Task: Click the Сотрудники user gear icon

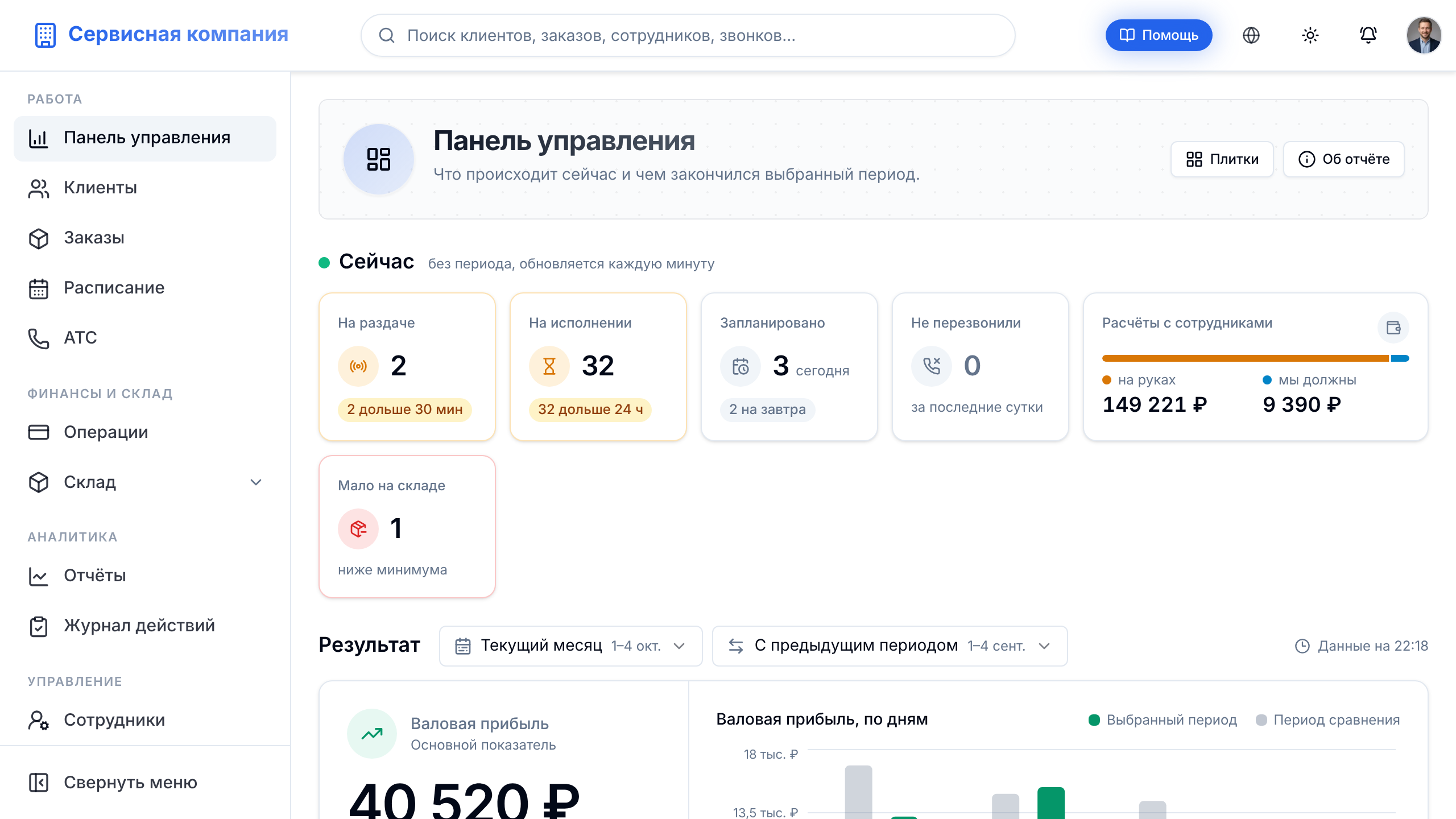Action: point(38,720)
